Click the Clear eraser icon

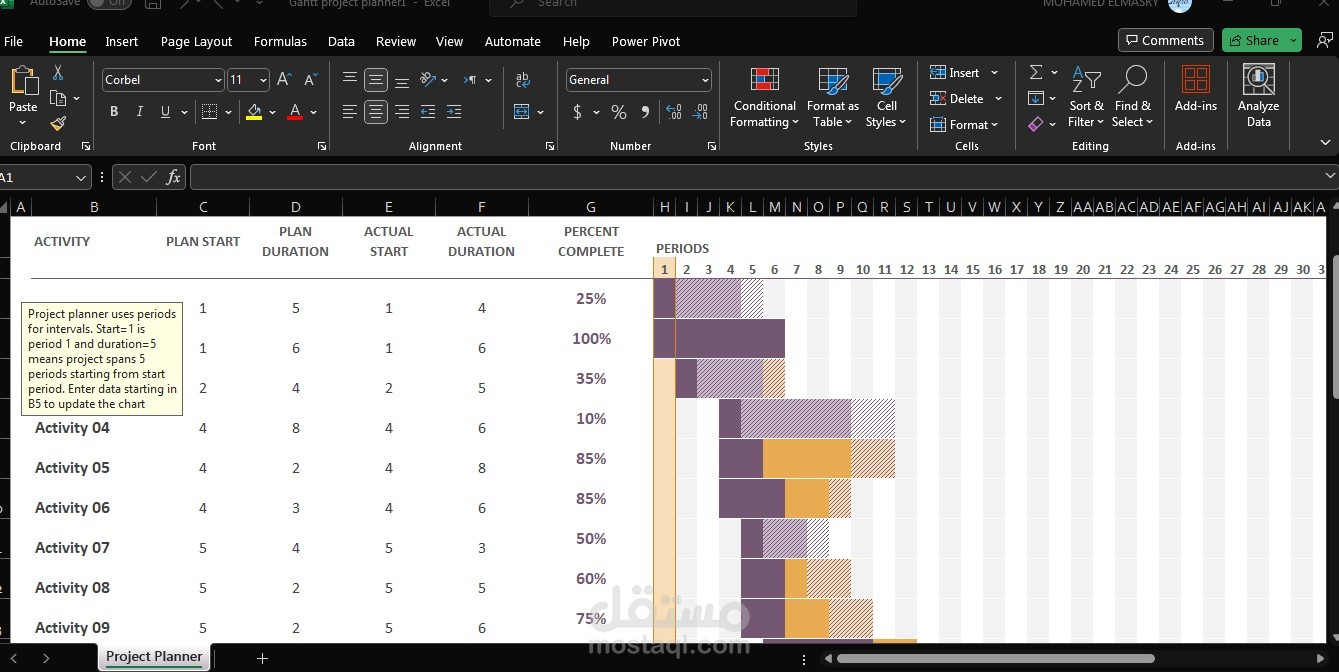click(1036, 124)
